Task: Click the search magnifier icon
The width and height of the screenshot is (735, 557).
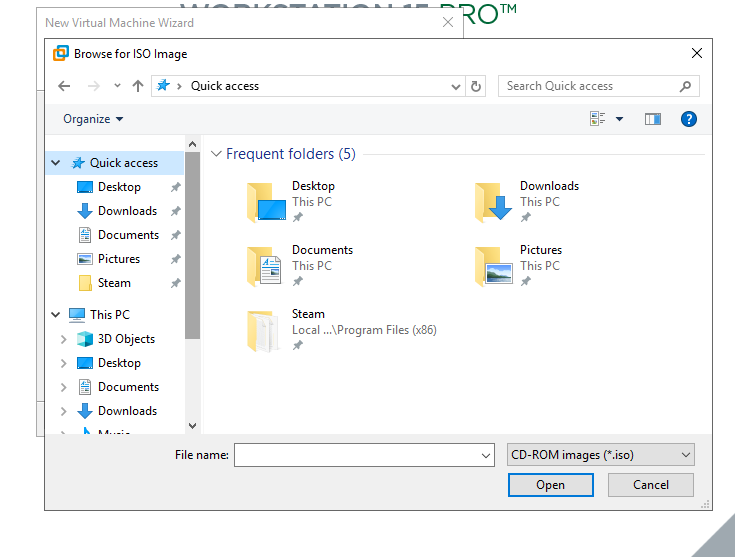Action: [685, 86]
